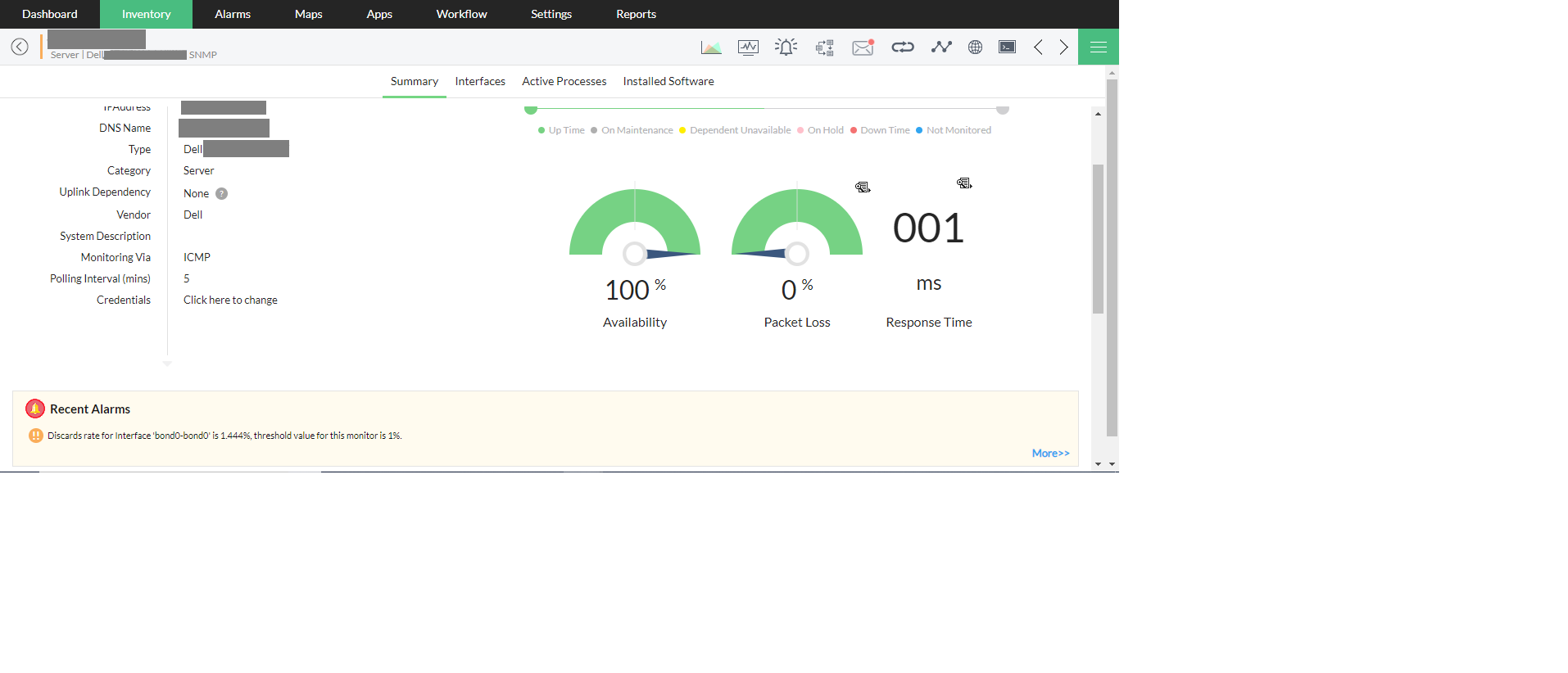The width and height of the screenshot is (1568, 673).
Task: Click 'Click here to change' credentials link
Action: click(x=230, y=300)
